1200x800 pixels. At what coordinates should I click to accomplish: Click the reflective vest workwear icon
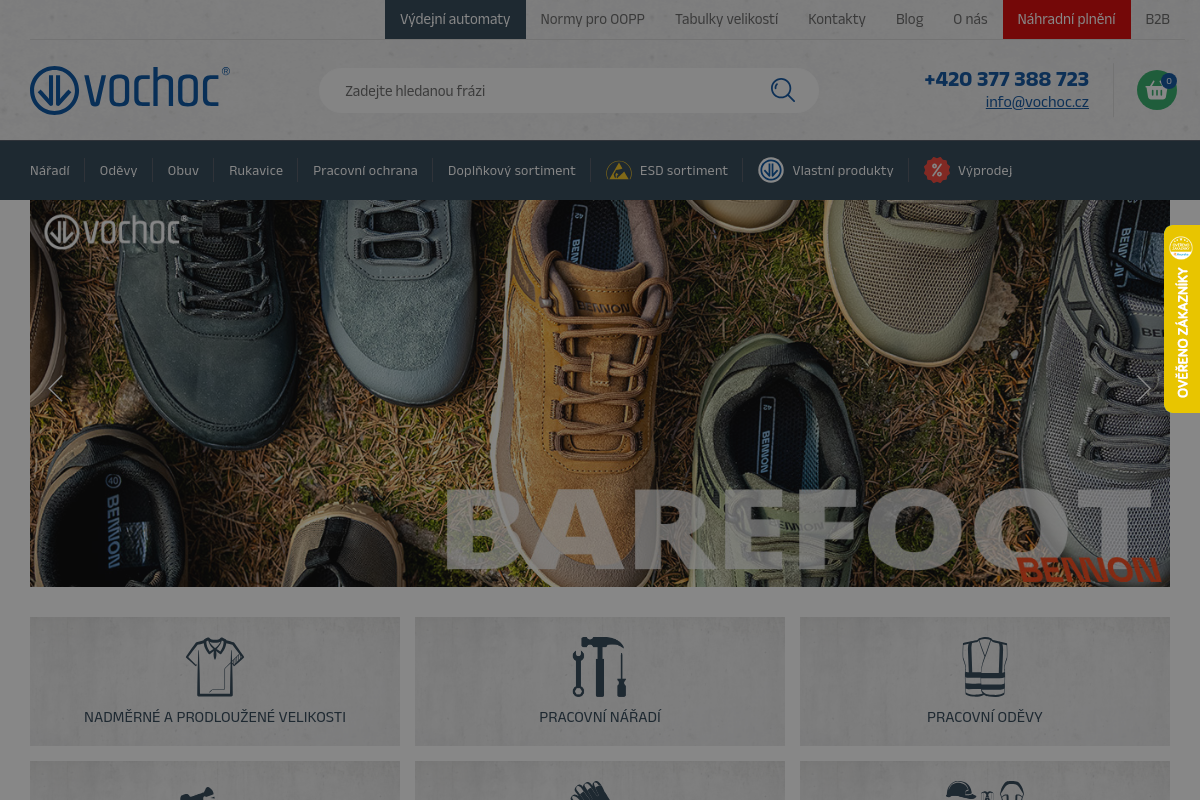984,667
